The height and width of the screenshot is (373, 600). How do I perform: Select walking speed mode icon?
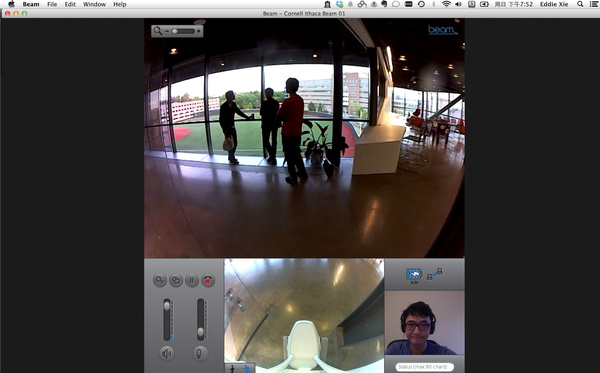click(x=232, y=369)
